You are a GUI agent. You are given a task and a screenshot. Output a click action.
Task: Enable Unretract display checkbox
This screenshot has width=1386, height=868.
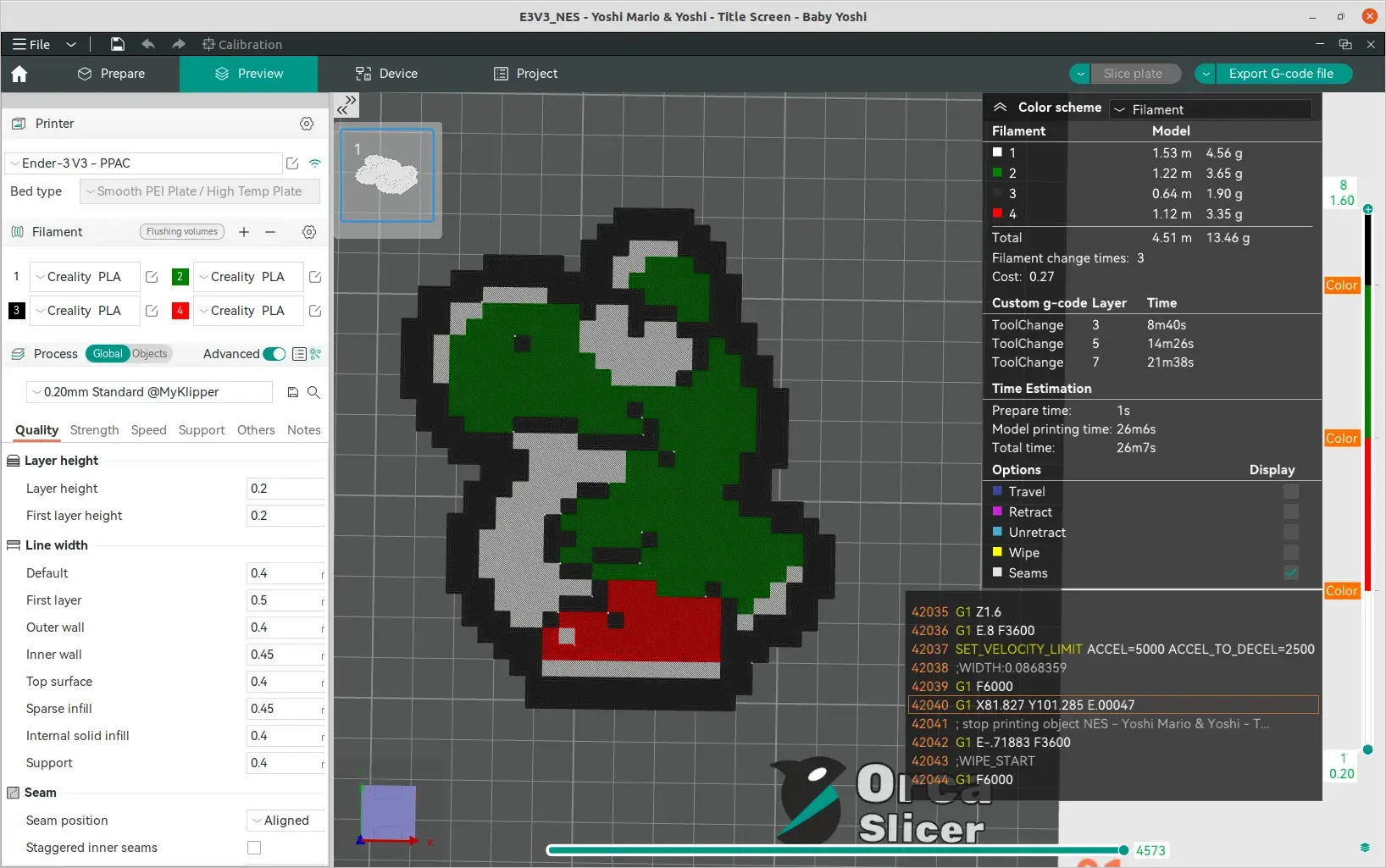tap(1291, 532)
